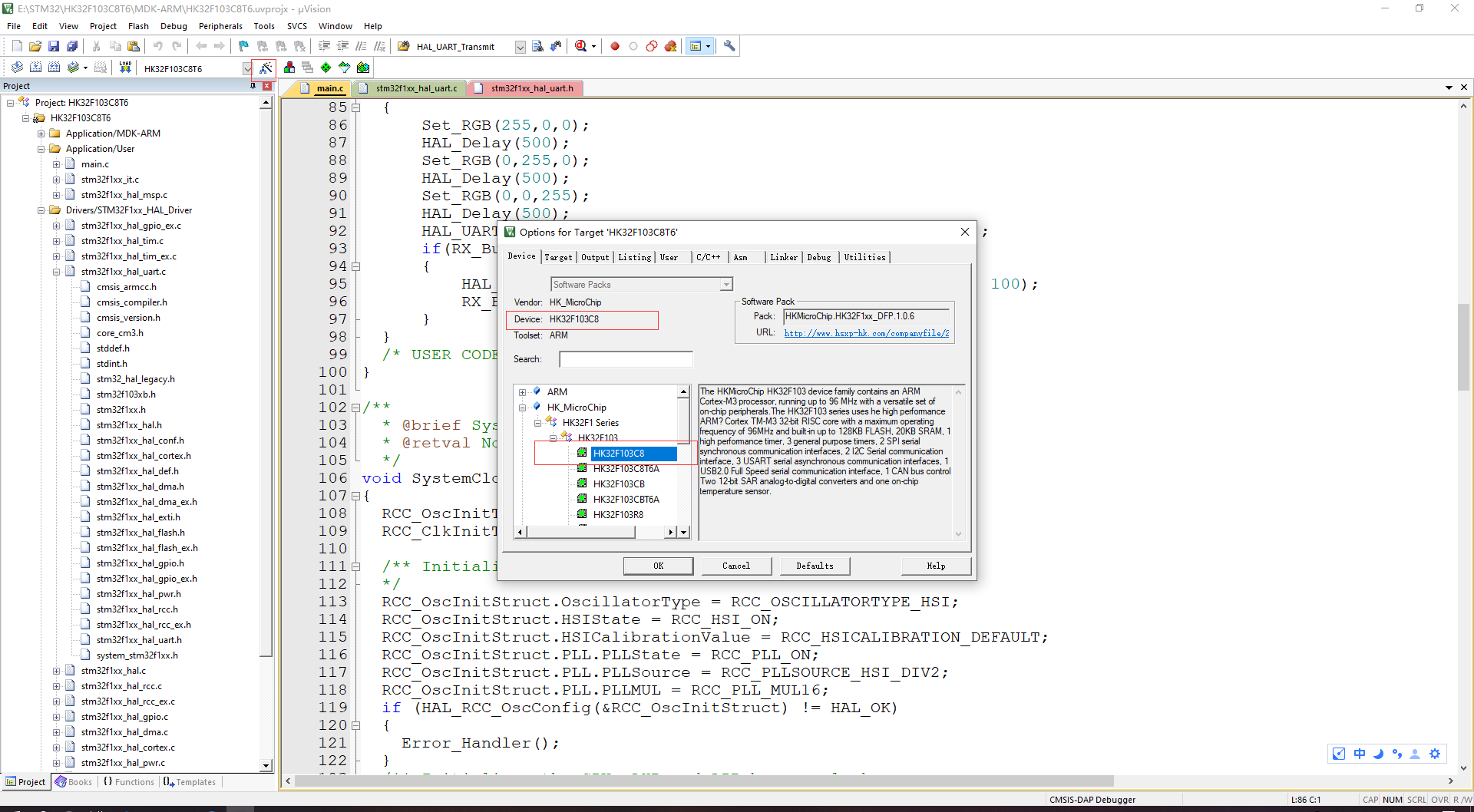Open Manage Run-Time Environment green diamond
This screenshot has width=1474, height=812.
point(326,68)
